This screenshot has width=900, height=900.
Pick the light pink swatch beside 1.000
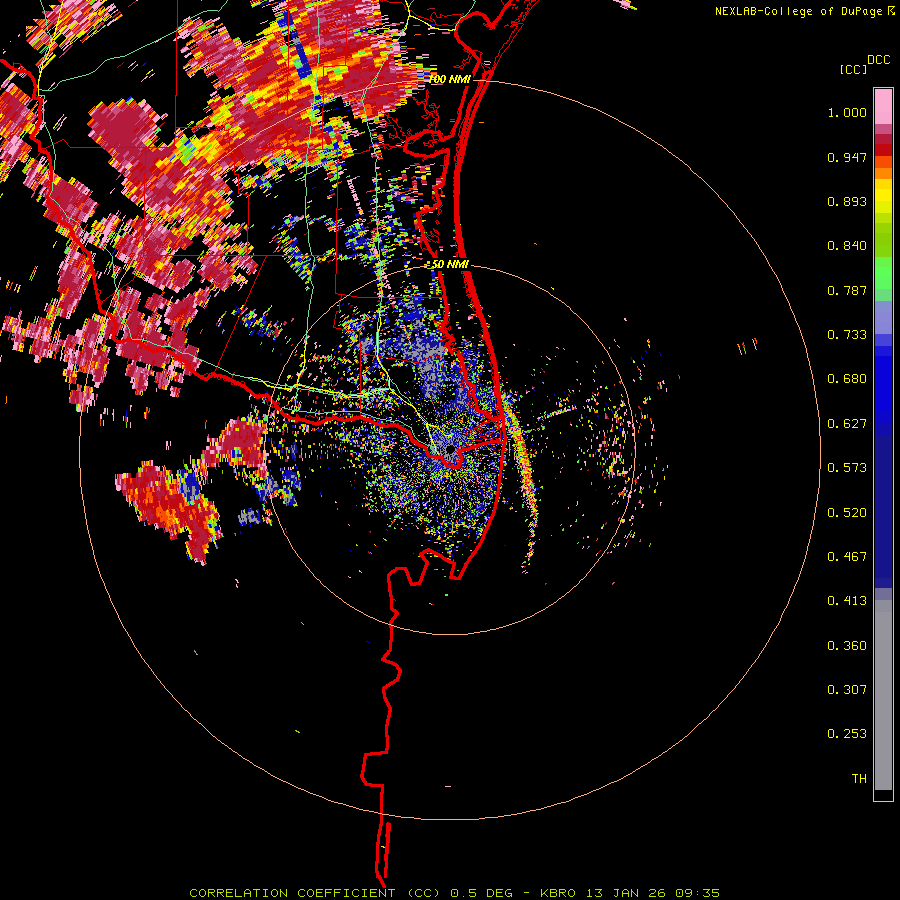(x=883, y=107)
